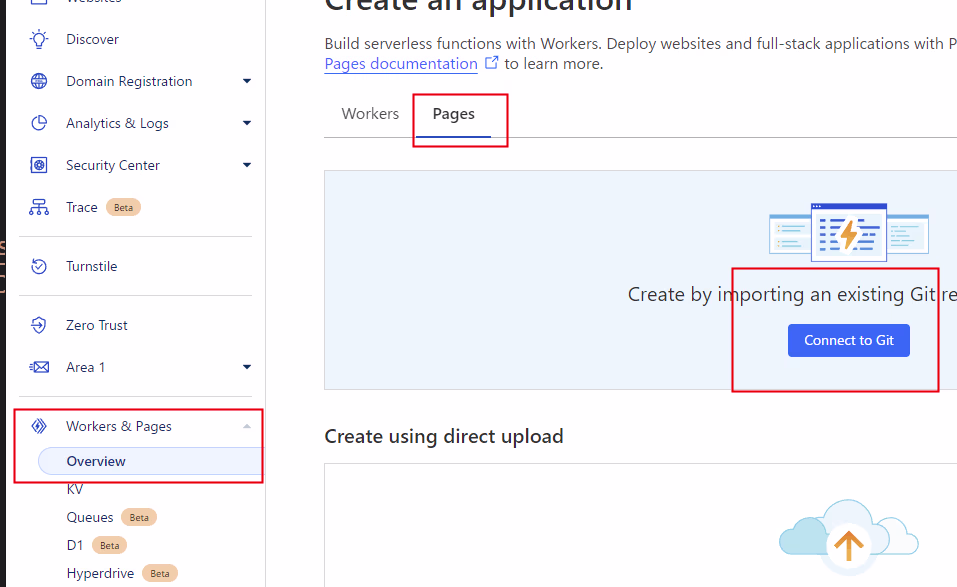
Task: Open Overview under Workers & Pages
Action: (150, 461)
